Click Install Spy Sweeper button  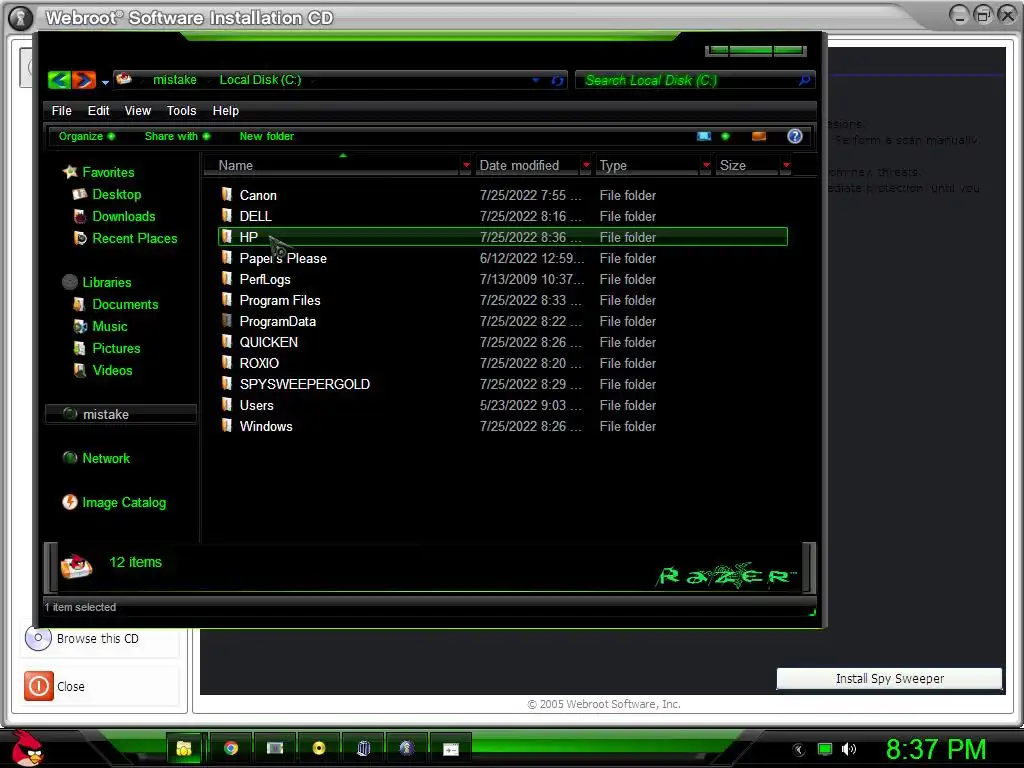[x=889, y=679]
